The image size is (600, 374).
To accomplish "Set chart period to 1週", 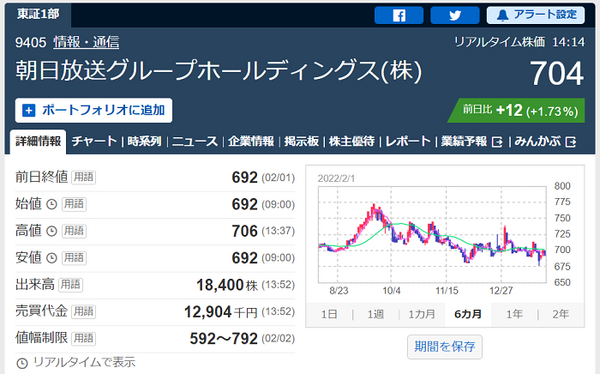I will [376, 314].
